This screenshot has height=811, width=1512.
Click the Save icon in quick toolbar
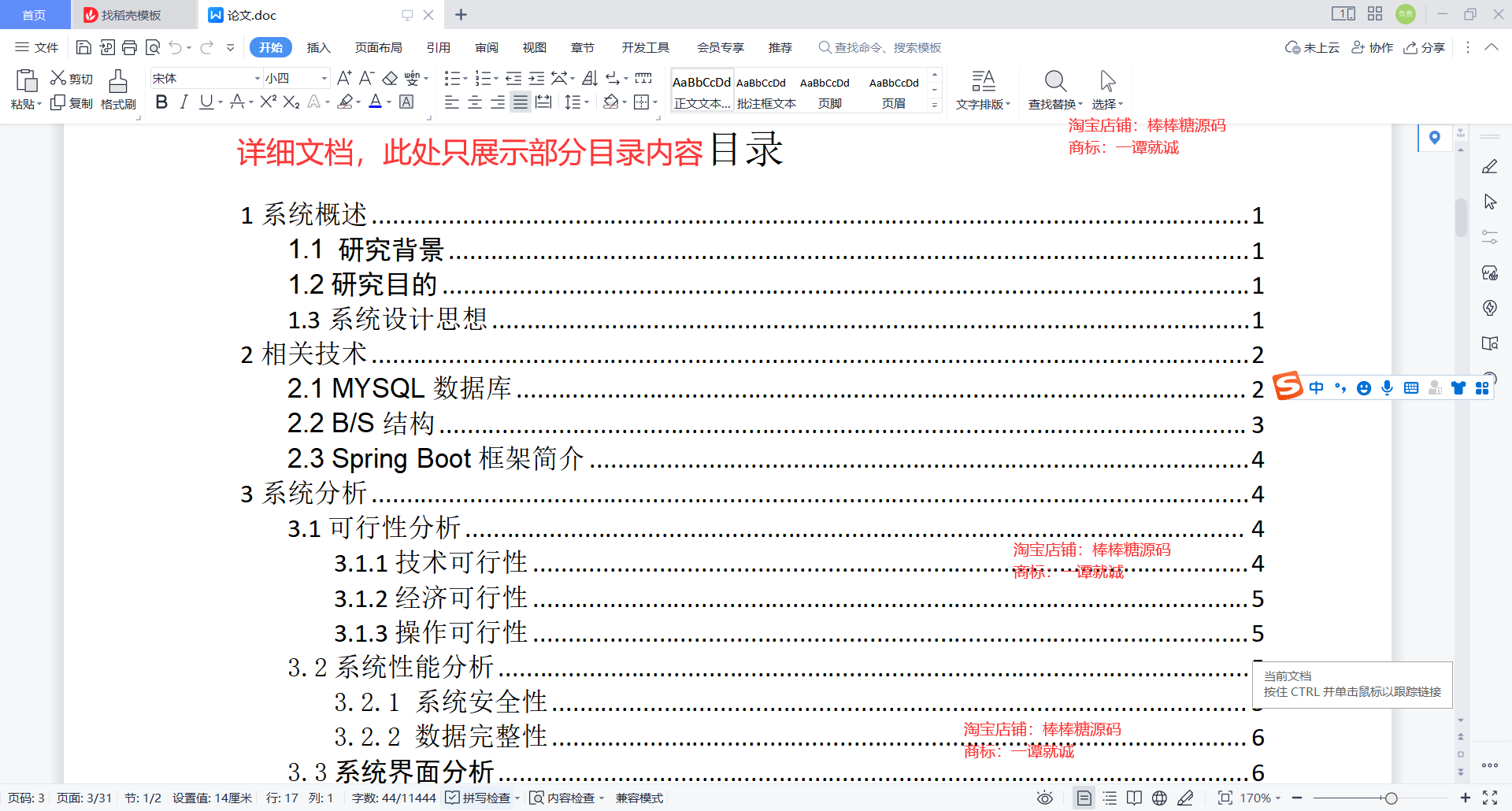(x=83, y=47)
